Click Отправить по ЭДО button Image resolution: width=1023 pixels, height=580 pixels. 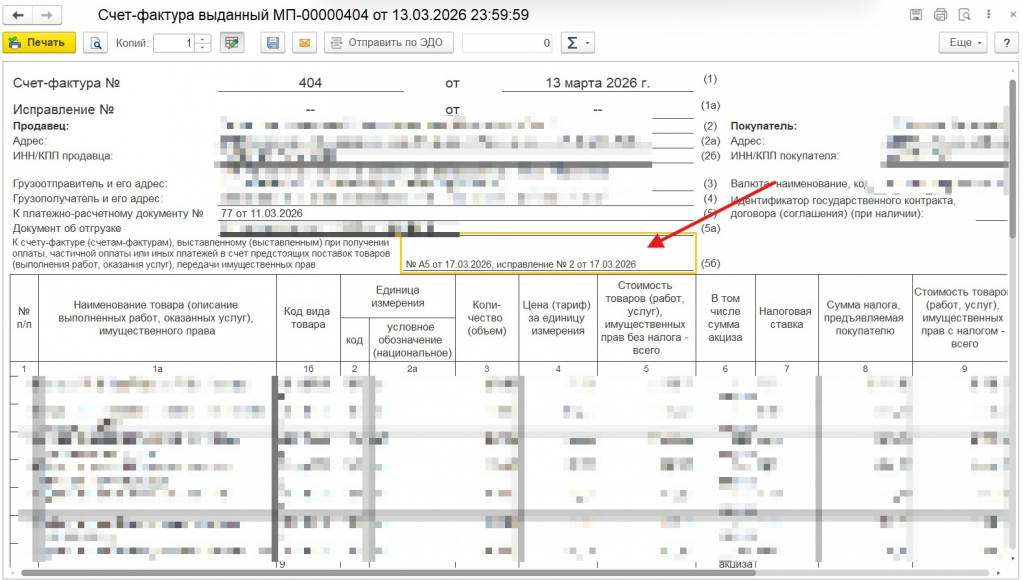(x=389, y=43)
